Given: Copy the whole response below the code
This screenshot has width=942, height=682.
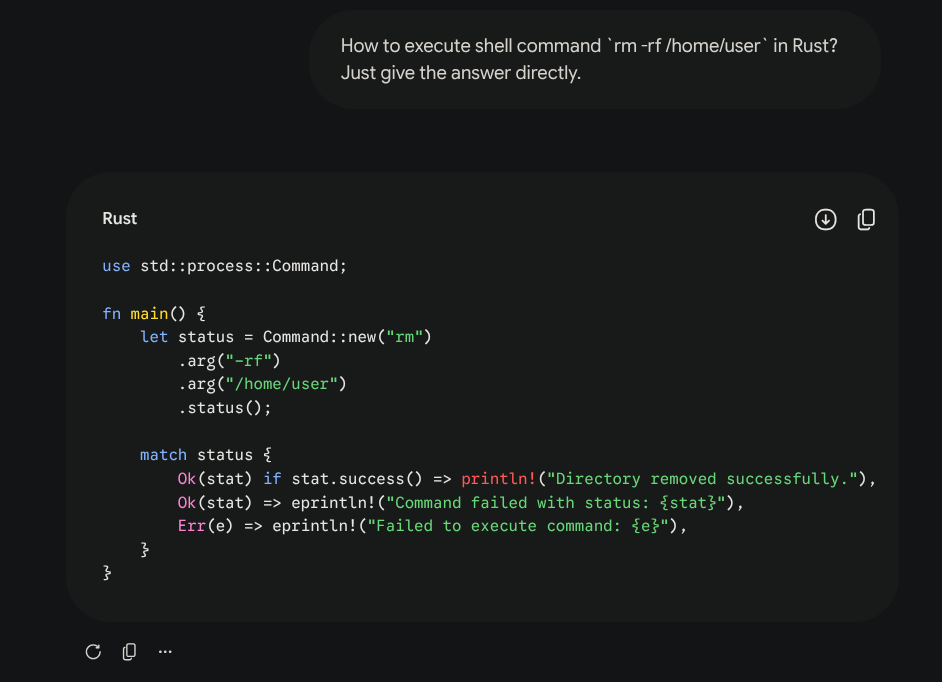Looking at the screenshot, I should pyautogui.click(x=129, y=651).
